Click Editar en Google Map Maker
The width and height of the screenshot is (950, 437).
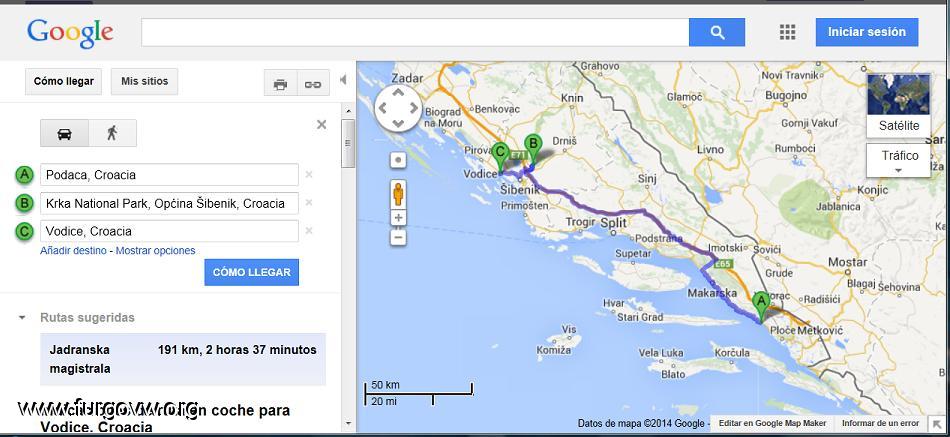click(772, 423)
